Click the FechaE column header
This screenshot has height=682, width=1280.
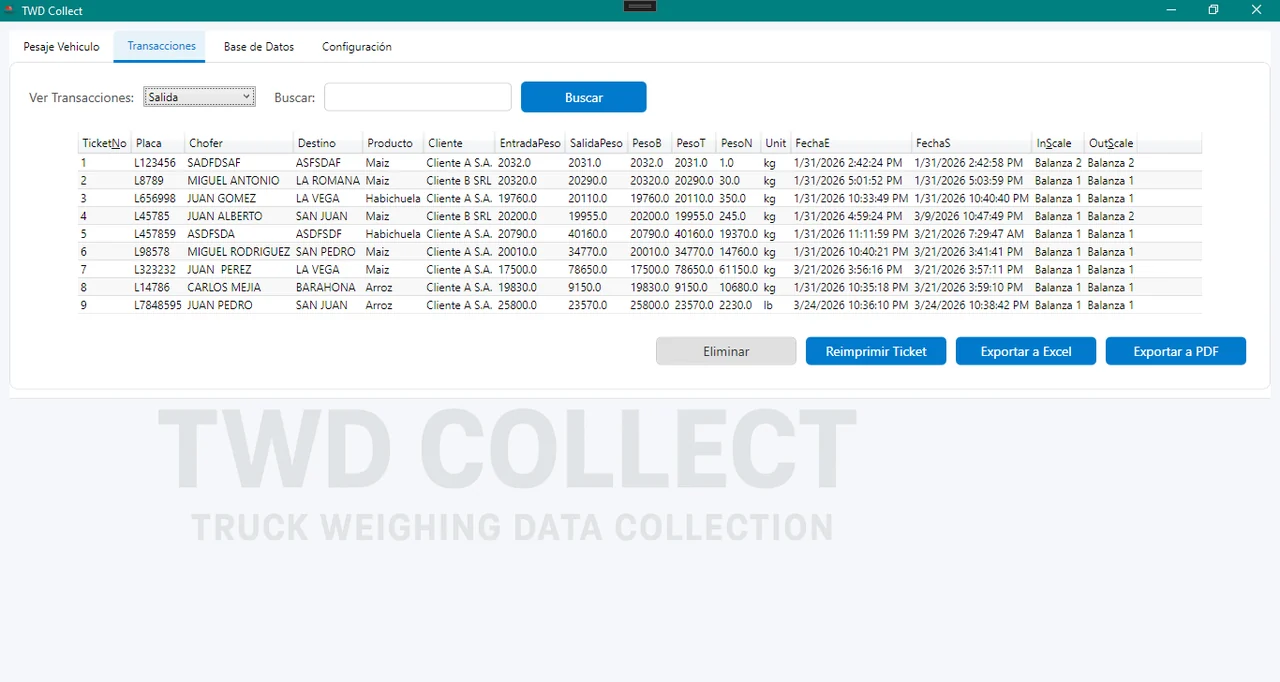852,143
